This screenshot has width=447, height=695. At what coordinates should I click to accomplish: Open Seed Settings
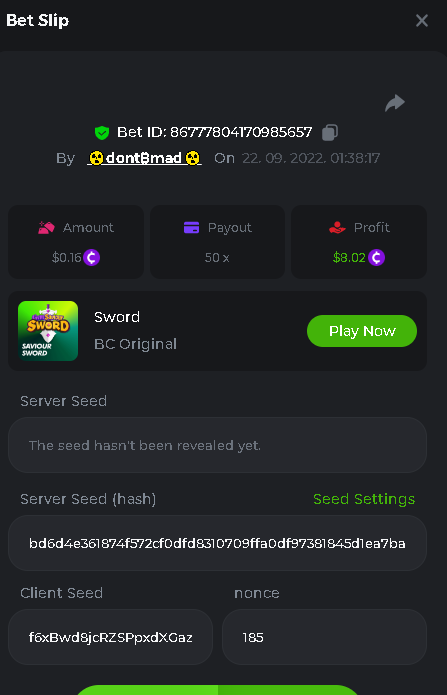pyautogui.click(x=364, y=499)
